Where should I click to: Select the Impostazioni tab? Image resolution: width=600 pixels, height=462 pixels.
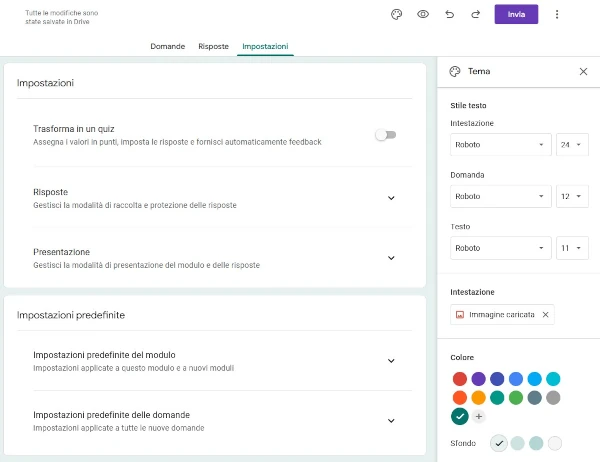pyautogui.click(x=265, y=46)
